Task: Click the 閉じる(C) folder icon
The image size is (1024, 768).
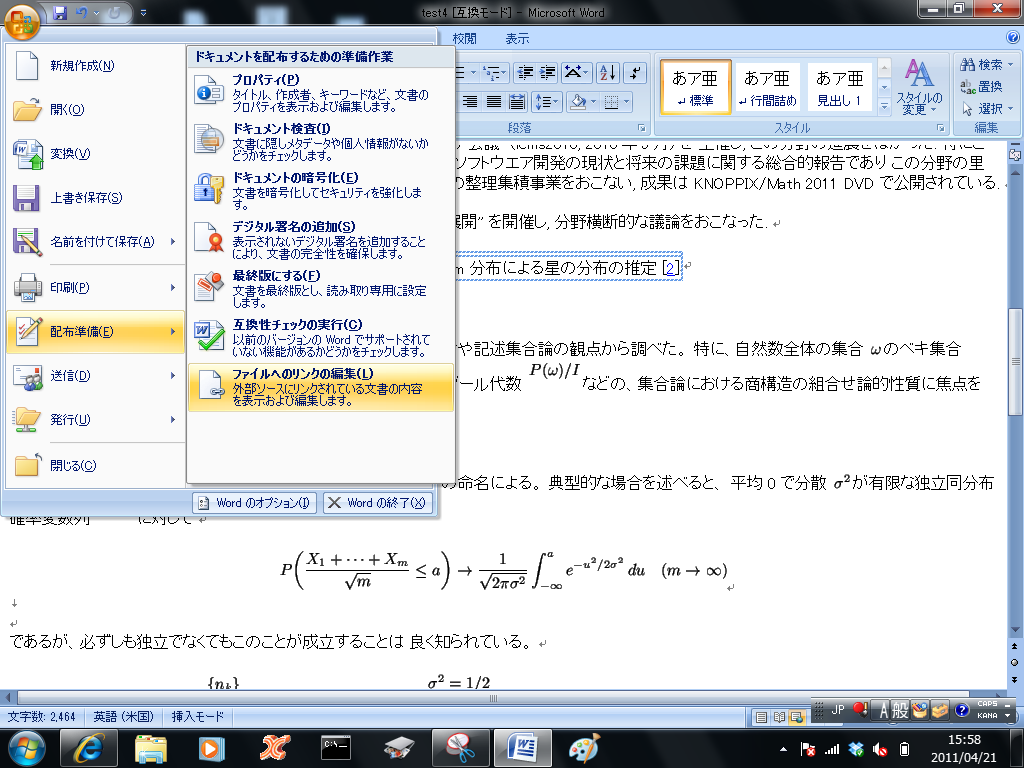Action: [x=27, y=465]
